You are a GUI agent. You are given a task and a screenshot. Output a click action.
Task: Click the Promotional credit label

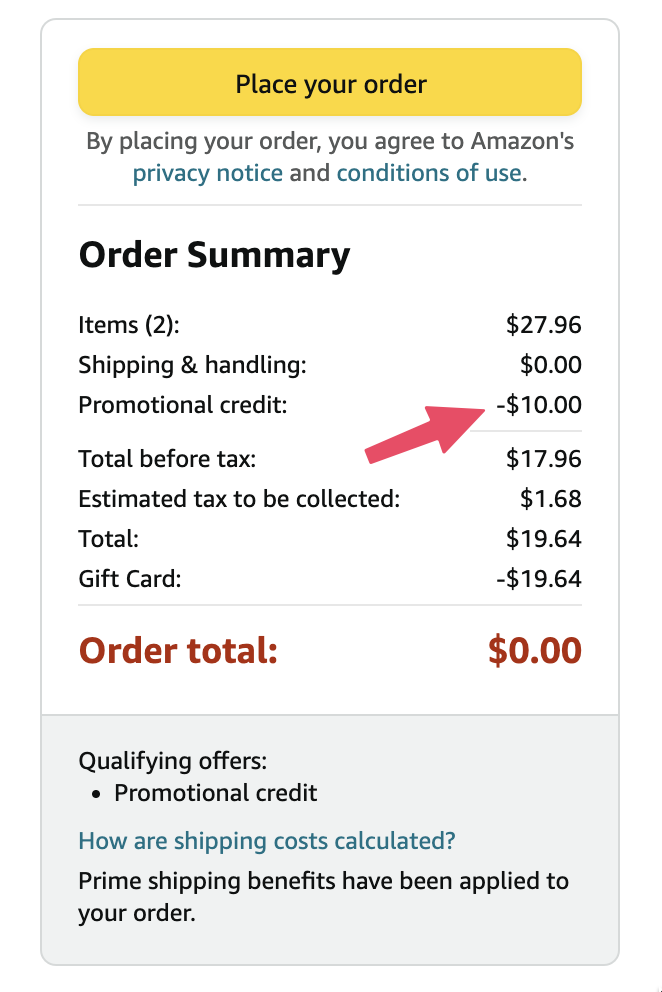pyautogui.click(x=180, y=405)
